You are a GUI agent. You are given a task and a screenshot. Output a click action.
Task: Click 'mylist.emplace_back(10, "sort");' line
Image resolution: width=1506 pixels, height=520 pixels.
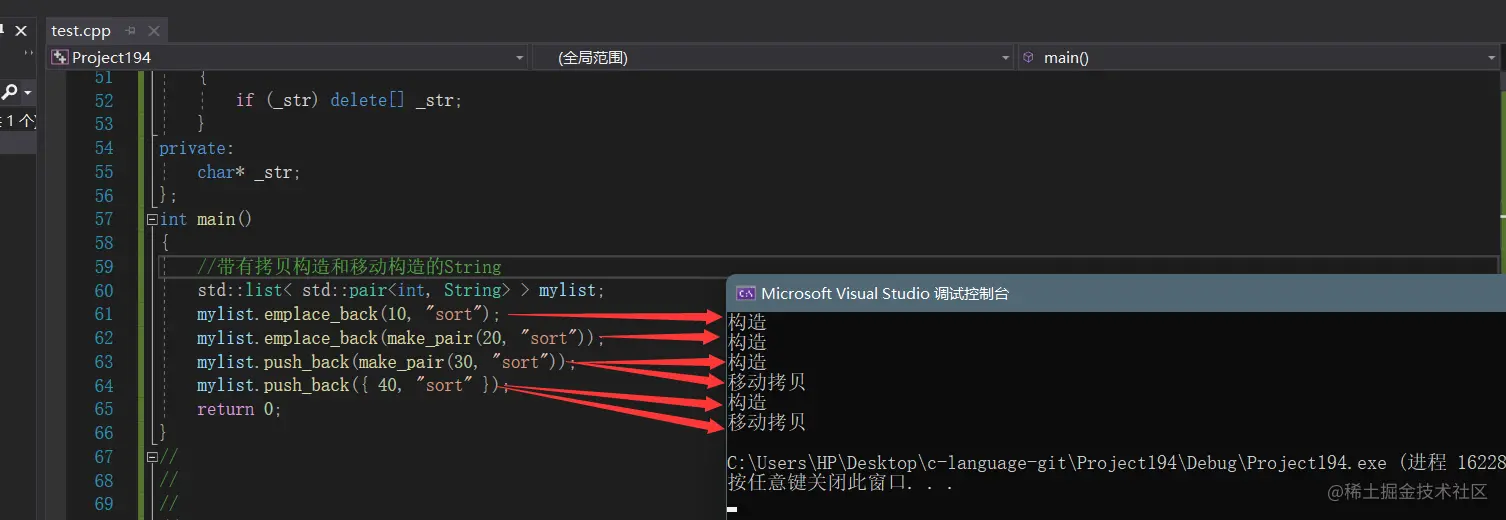348,315
